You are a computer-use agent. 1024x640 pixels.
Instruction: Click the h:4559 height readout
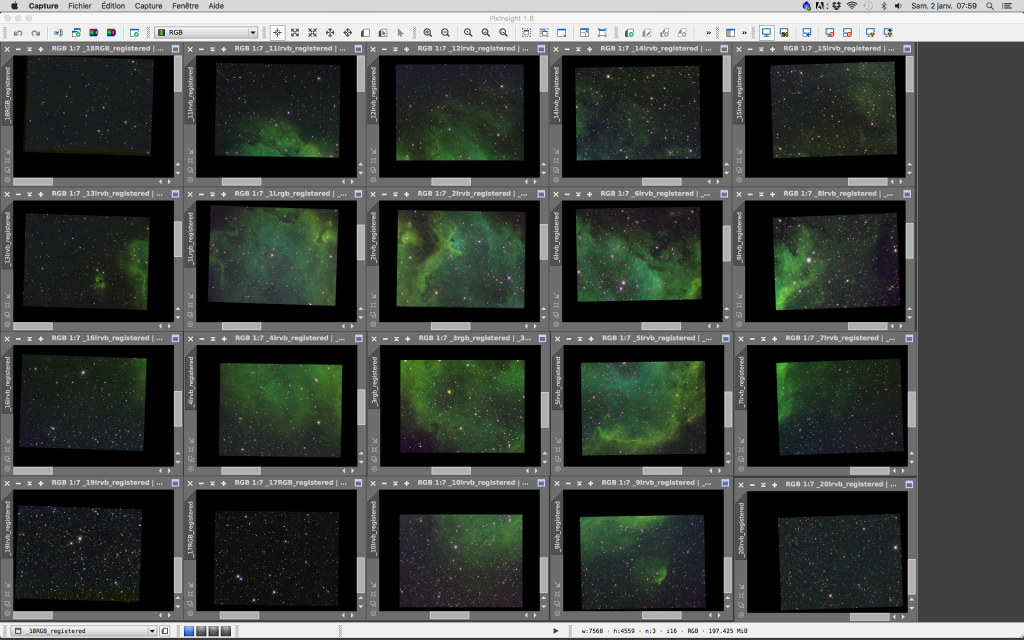coord(624,632)
